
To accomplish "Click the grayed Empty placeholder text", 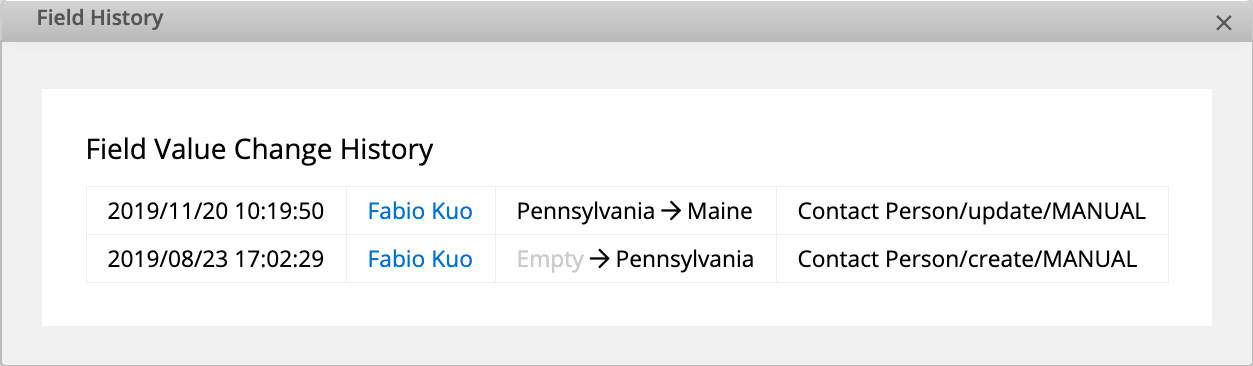I will pyautogui.click(x=550, y=259).
